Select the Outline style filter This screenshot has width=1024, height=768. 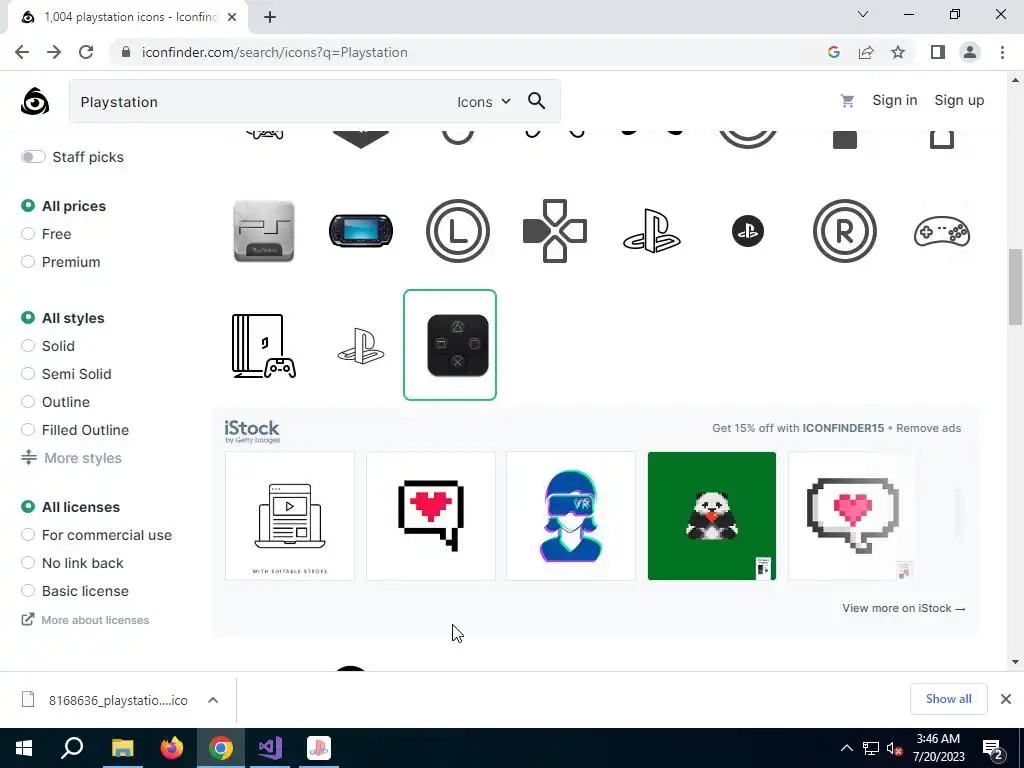(27, 402)
